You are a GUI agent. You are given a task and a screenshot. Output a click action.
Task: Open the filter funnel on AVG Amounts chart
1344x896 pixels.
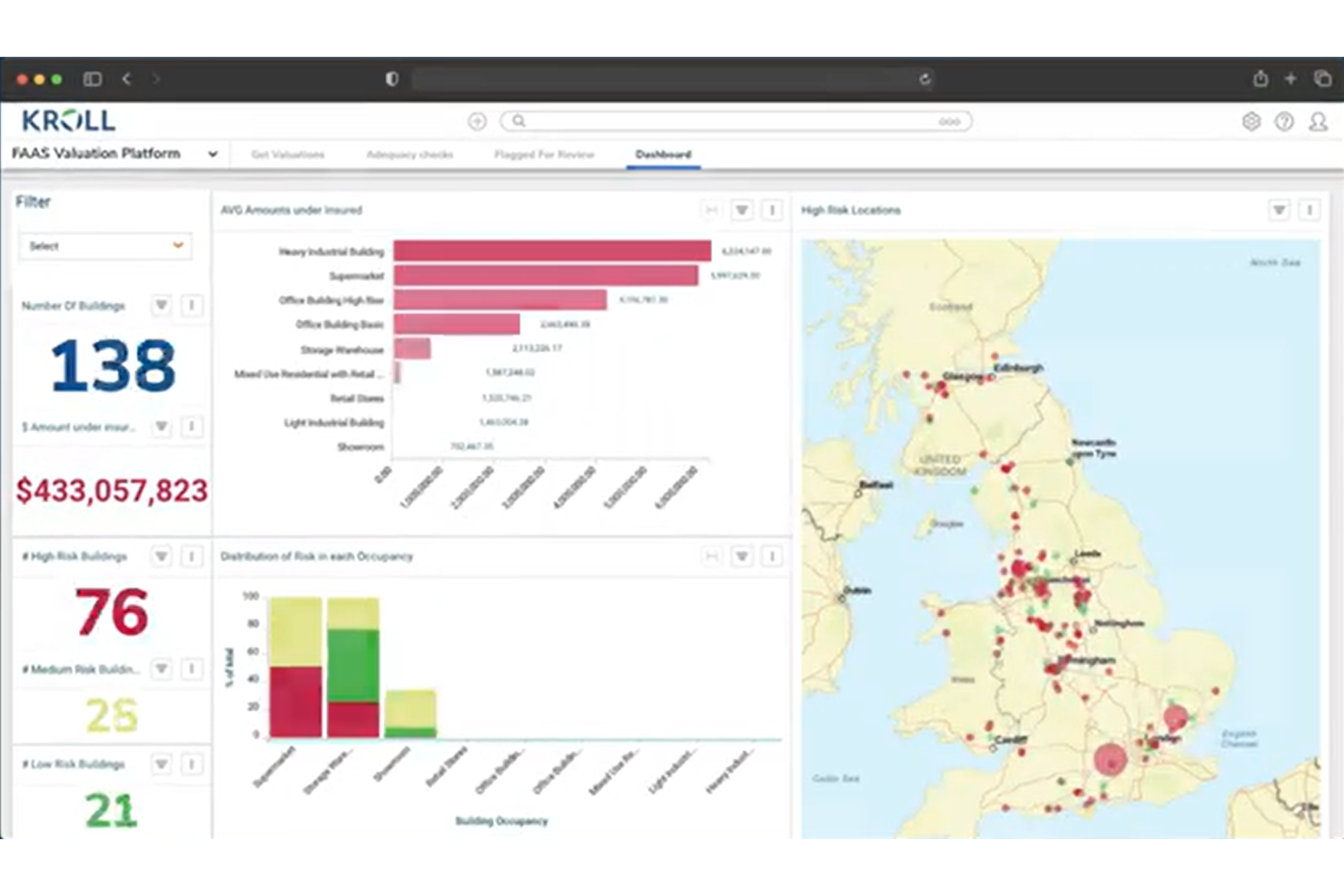(x=741, y=210)
